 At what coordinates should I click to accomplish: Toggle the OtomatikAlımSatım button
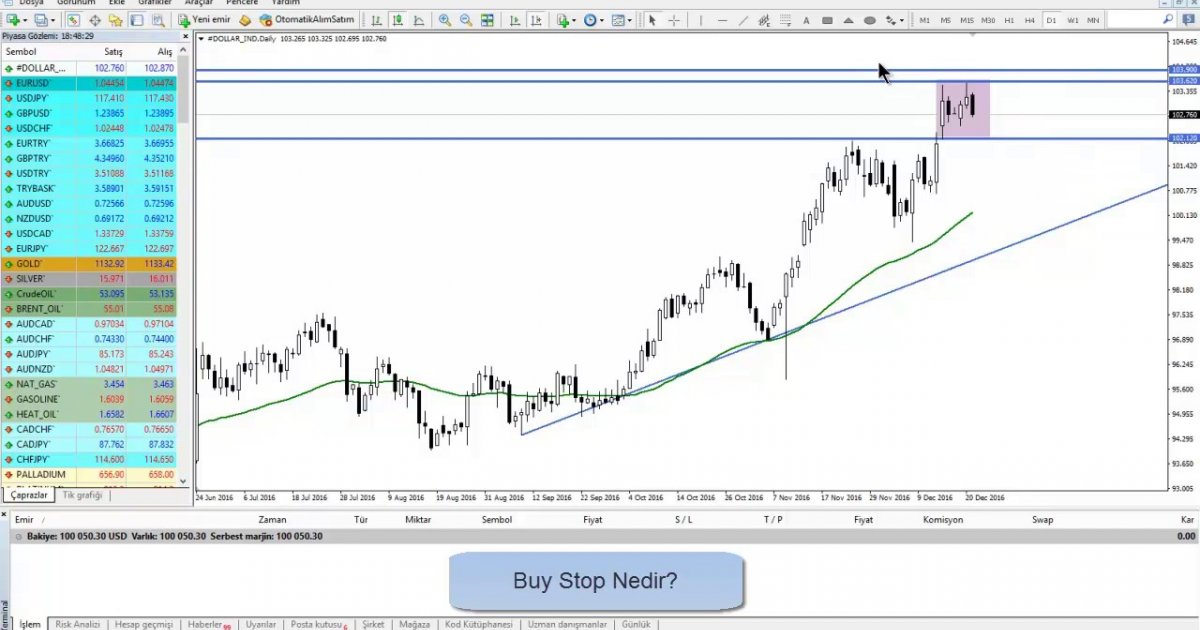306,20
